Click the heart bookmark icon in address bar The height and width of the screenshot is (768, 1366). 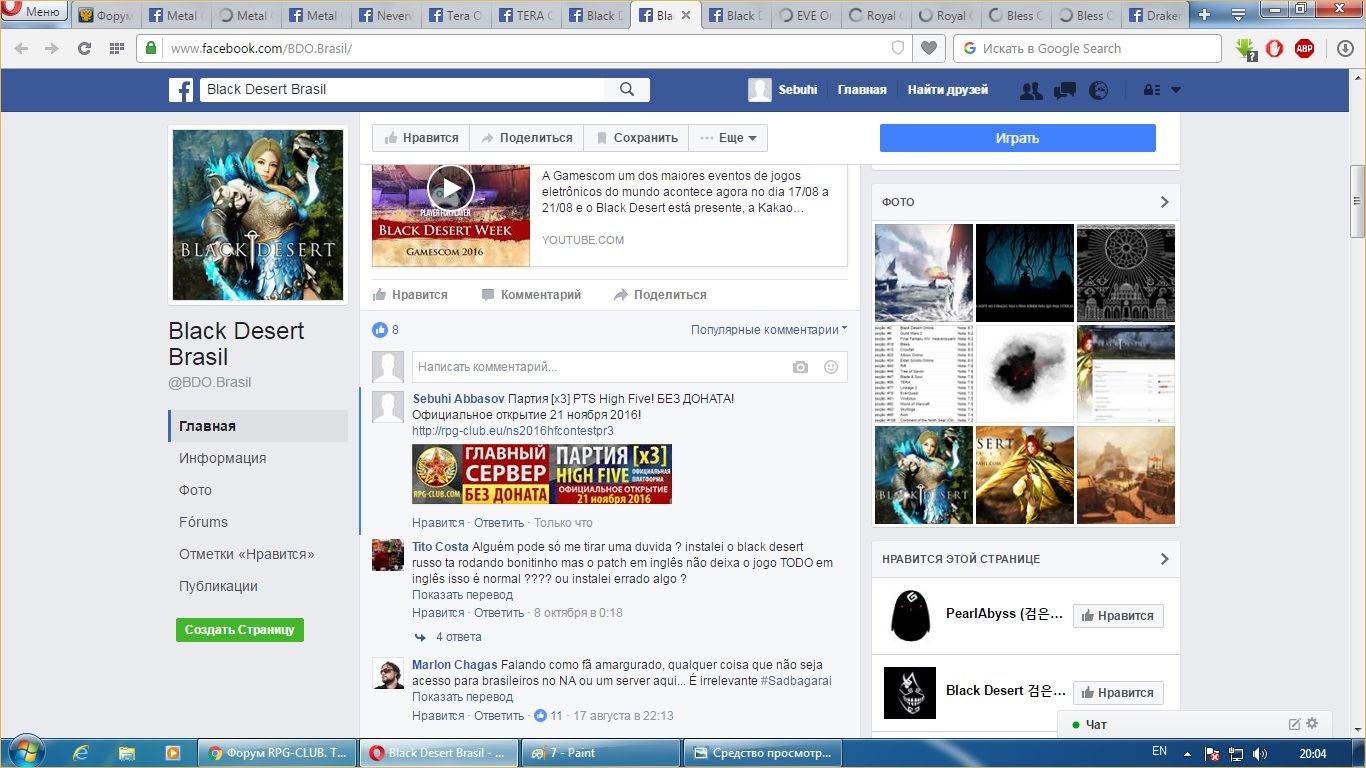(929, 48)
